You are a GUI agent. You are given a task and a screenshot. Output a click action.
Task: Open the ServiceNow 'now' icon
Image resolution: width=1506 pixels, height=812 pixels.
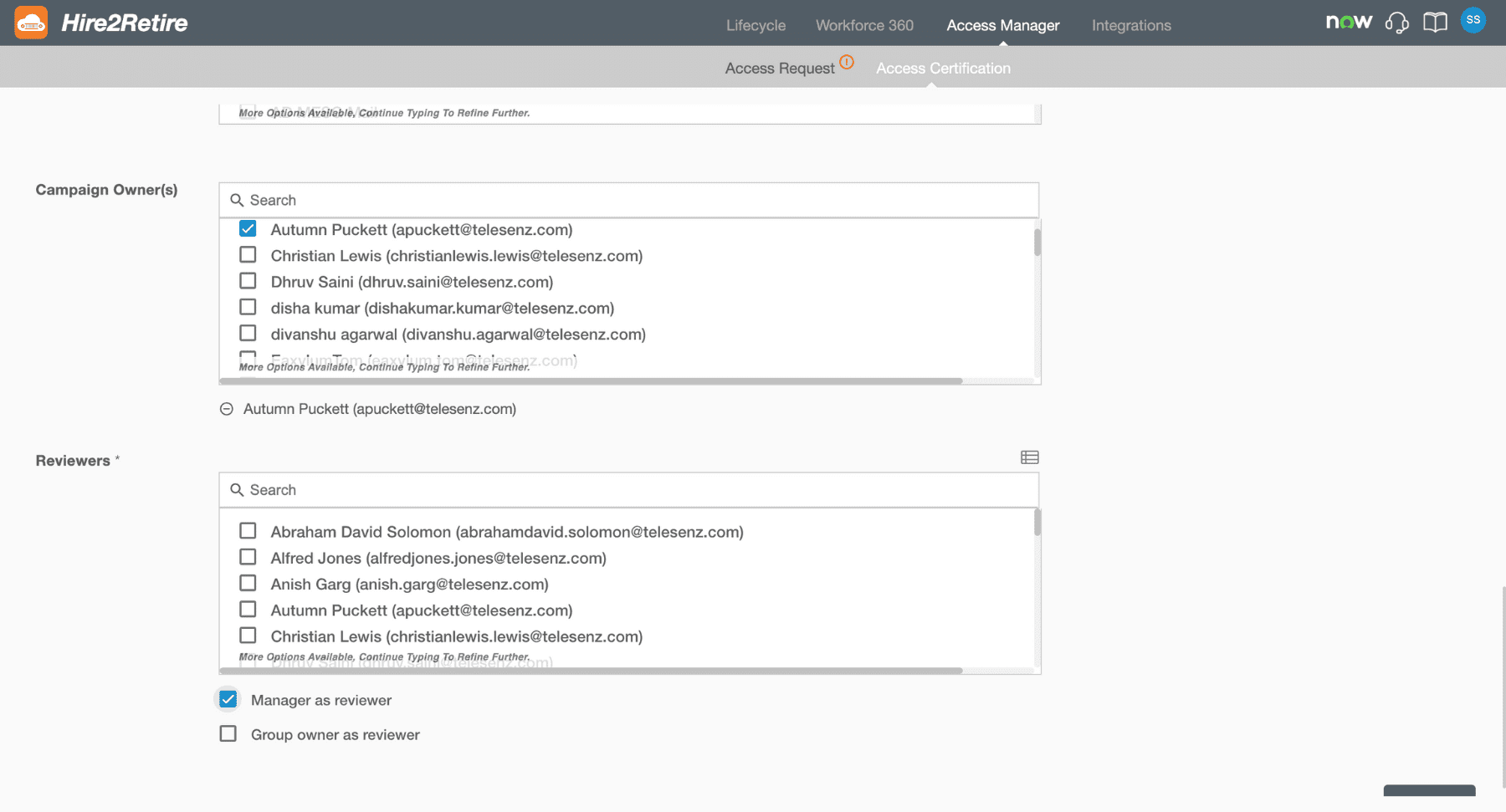pyautogui.click(x=1349, y=22)
